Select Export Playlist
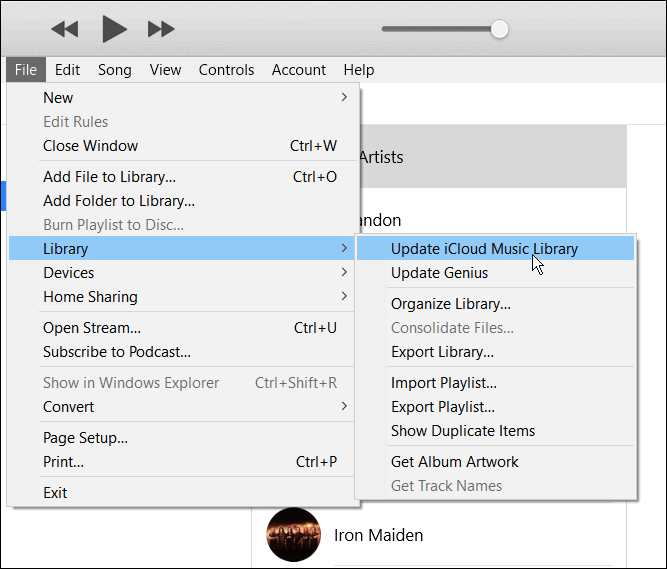 [496, 407]
